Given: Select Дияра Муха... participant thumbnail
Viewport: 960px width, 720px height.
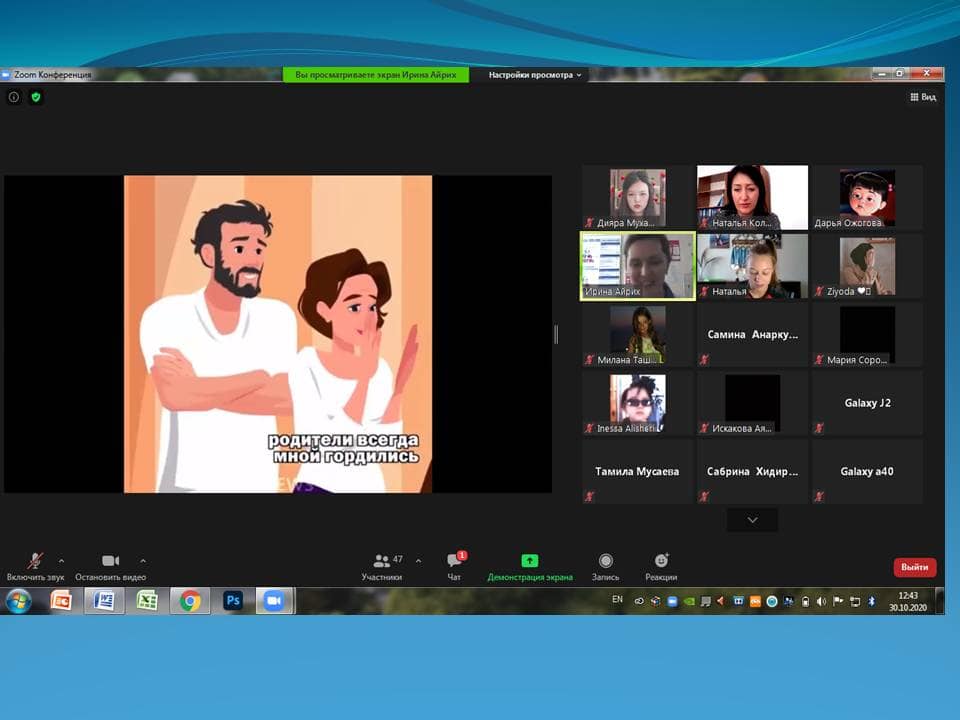Looking at the screenshot, I should [637, 197].
